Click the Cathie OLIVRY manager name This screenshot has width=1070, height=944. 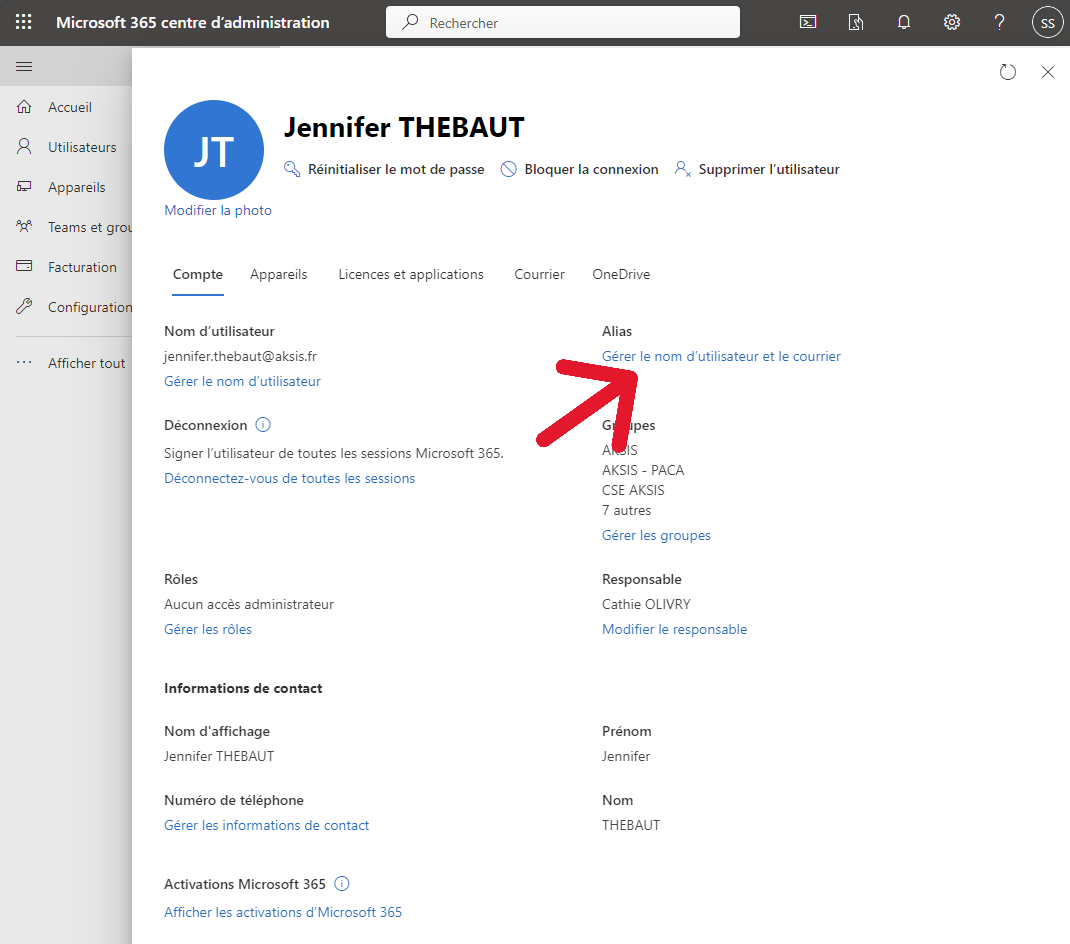(x=646, y=604)
